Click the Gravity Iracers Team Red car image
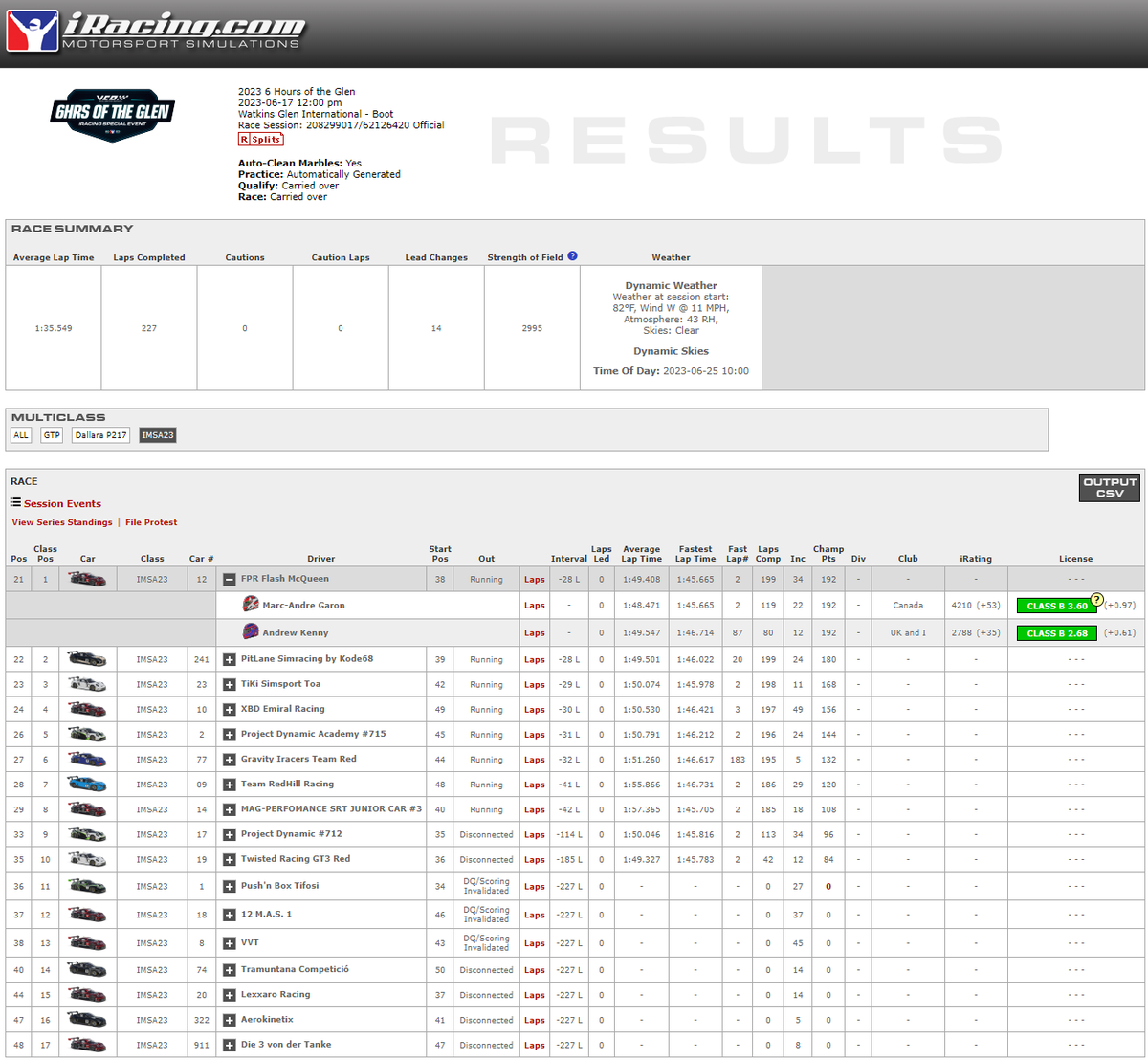 (x=87, y=759)
